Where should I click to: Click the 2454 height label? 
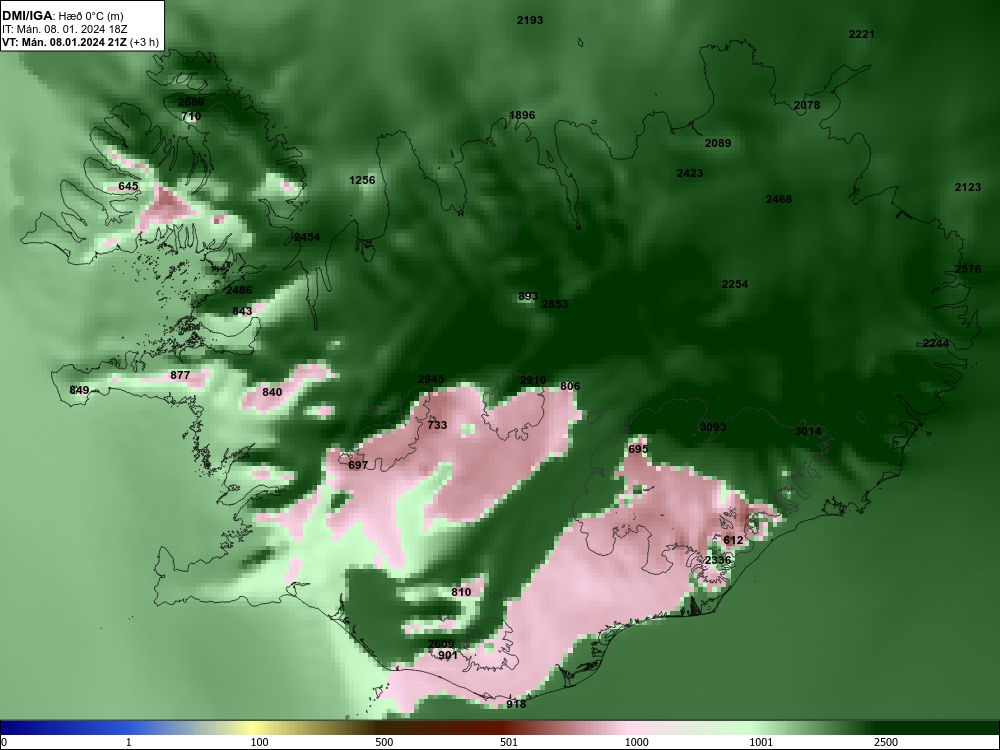pyautogui.click(x=307, y=237)
